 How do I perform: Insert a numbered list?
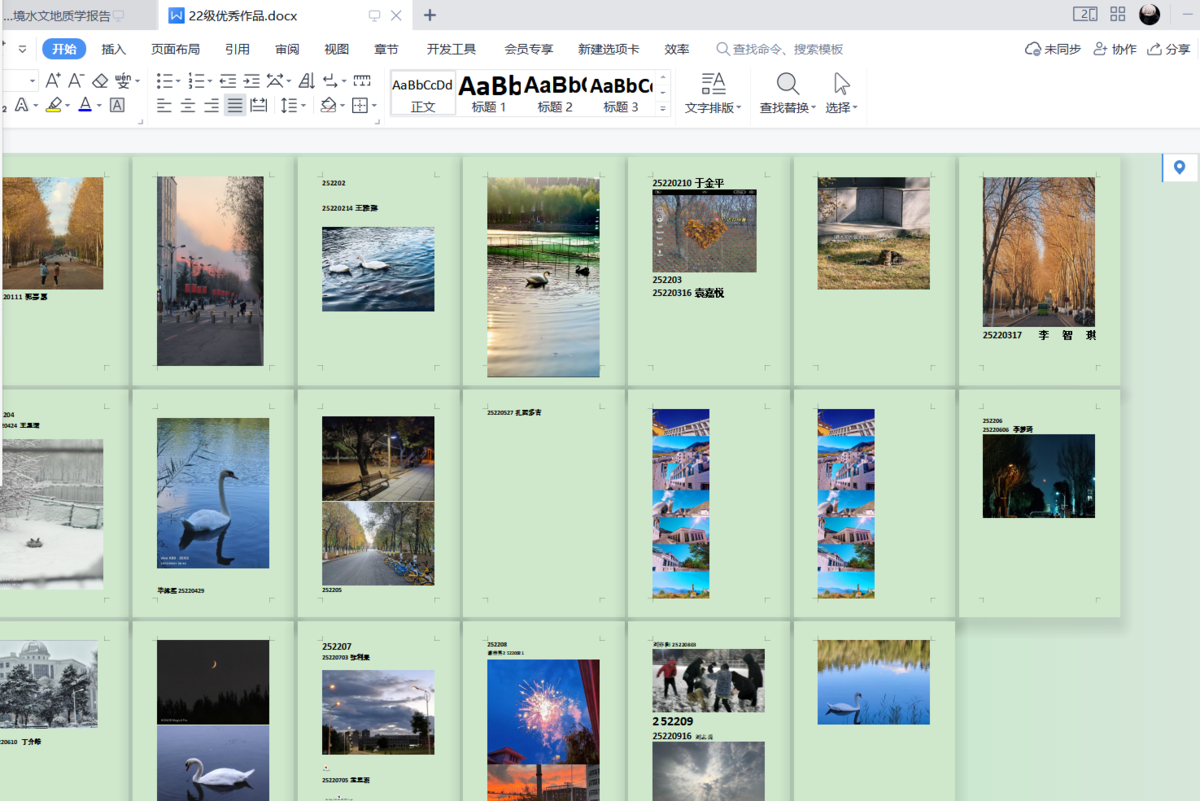point(196,81)
